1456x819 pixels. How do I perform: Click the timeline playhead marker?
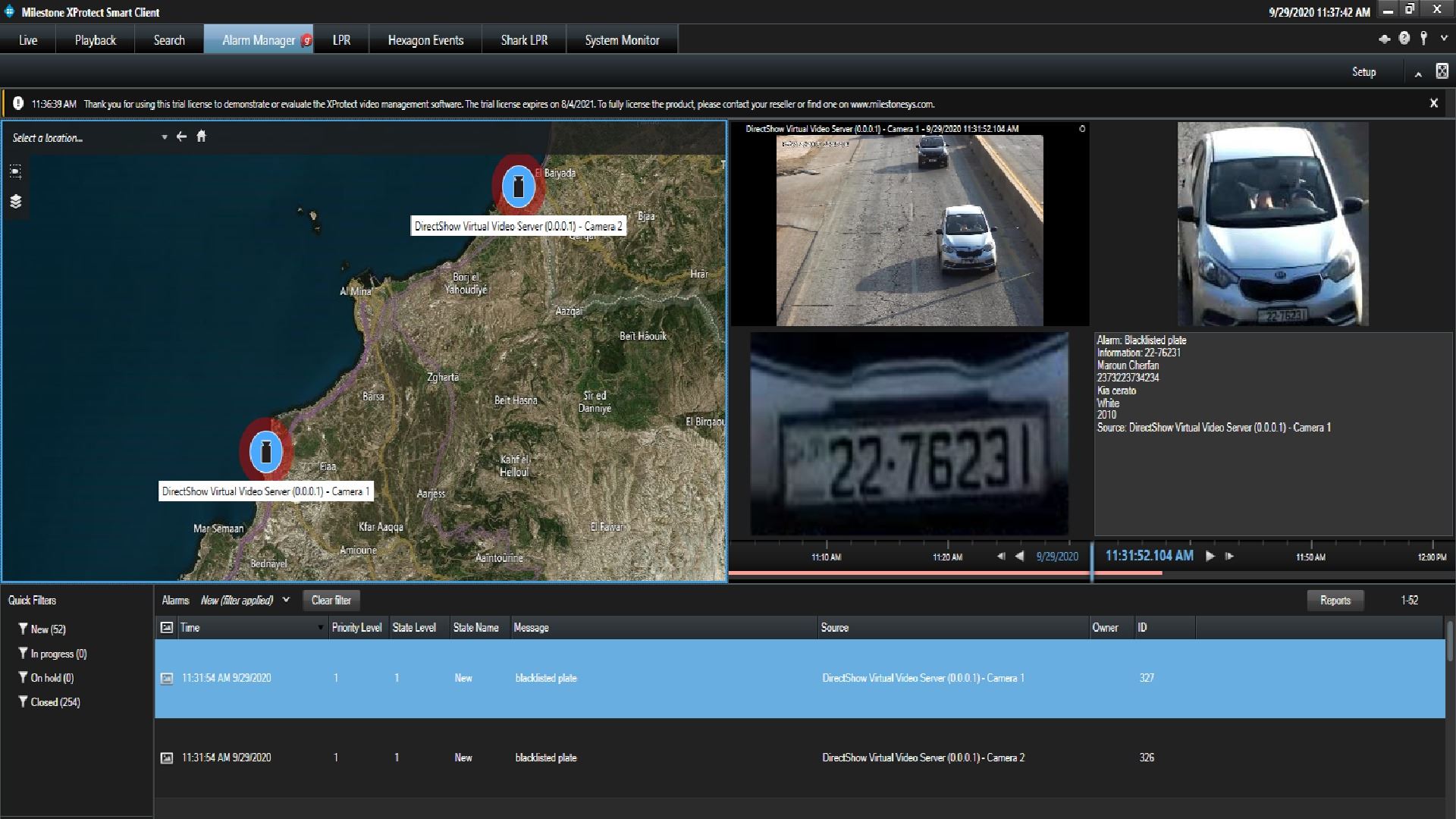click(x=1092, y=561)
